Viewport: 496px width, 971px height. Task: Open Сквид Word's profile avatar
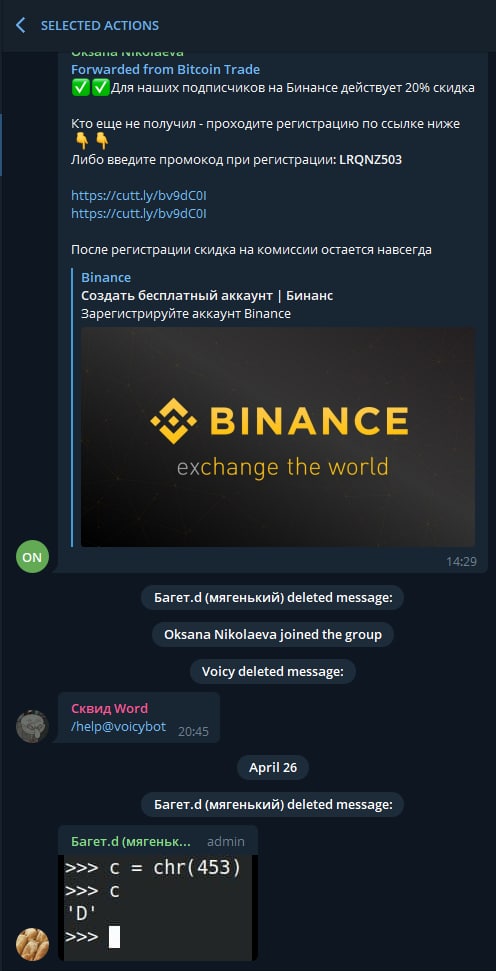tap(32, 726)
